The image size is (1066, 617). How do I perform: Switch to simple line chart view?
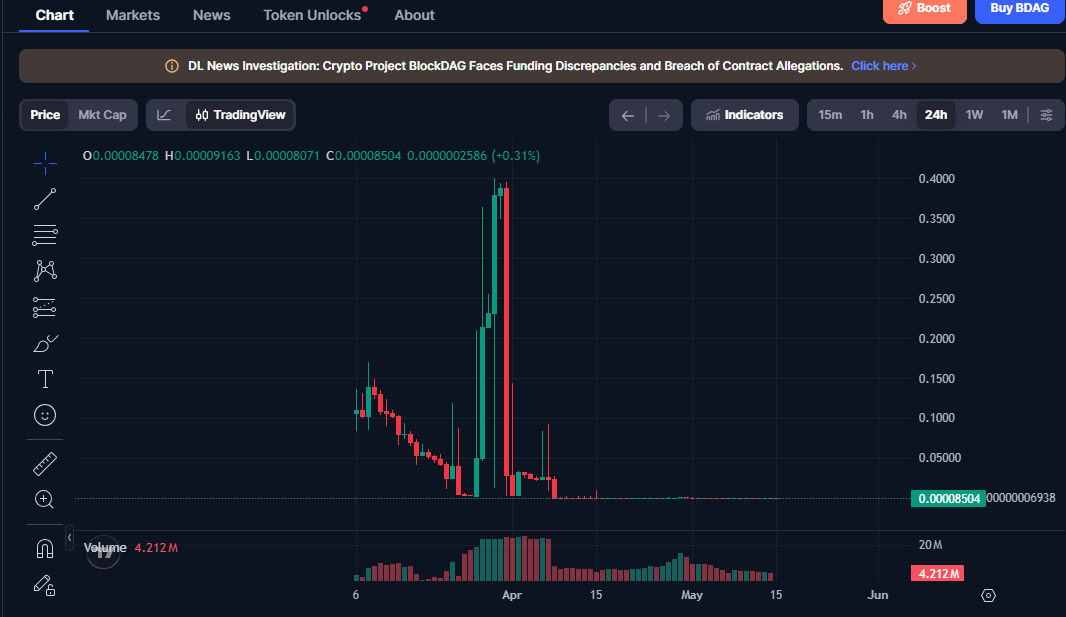pos(164,115)
